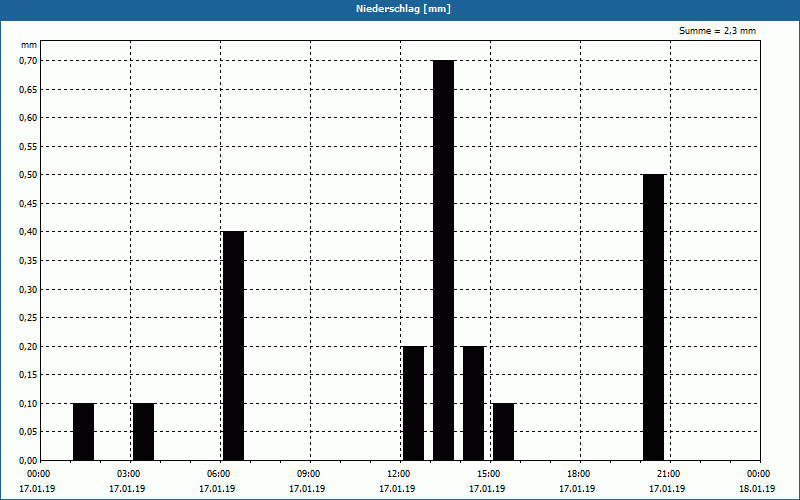Click the 03:00 time label on the x-axis
The image size is (800, 500).
point(129,474)
